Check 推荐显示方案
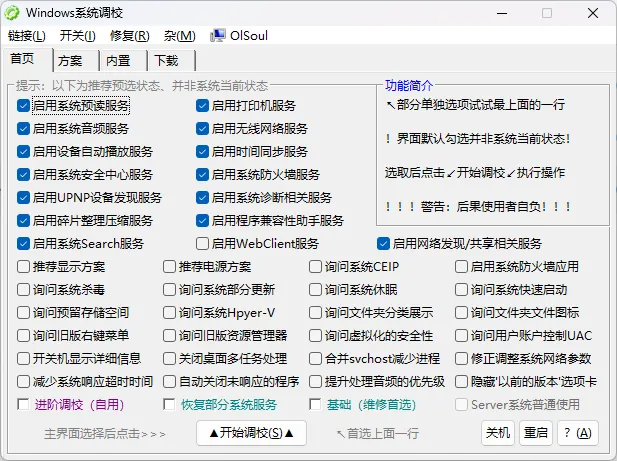This screenshot has height=461, width=617. [x=24, y=267]
